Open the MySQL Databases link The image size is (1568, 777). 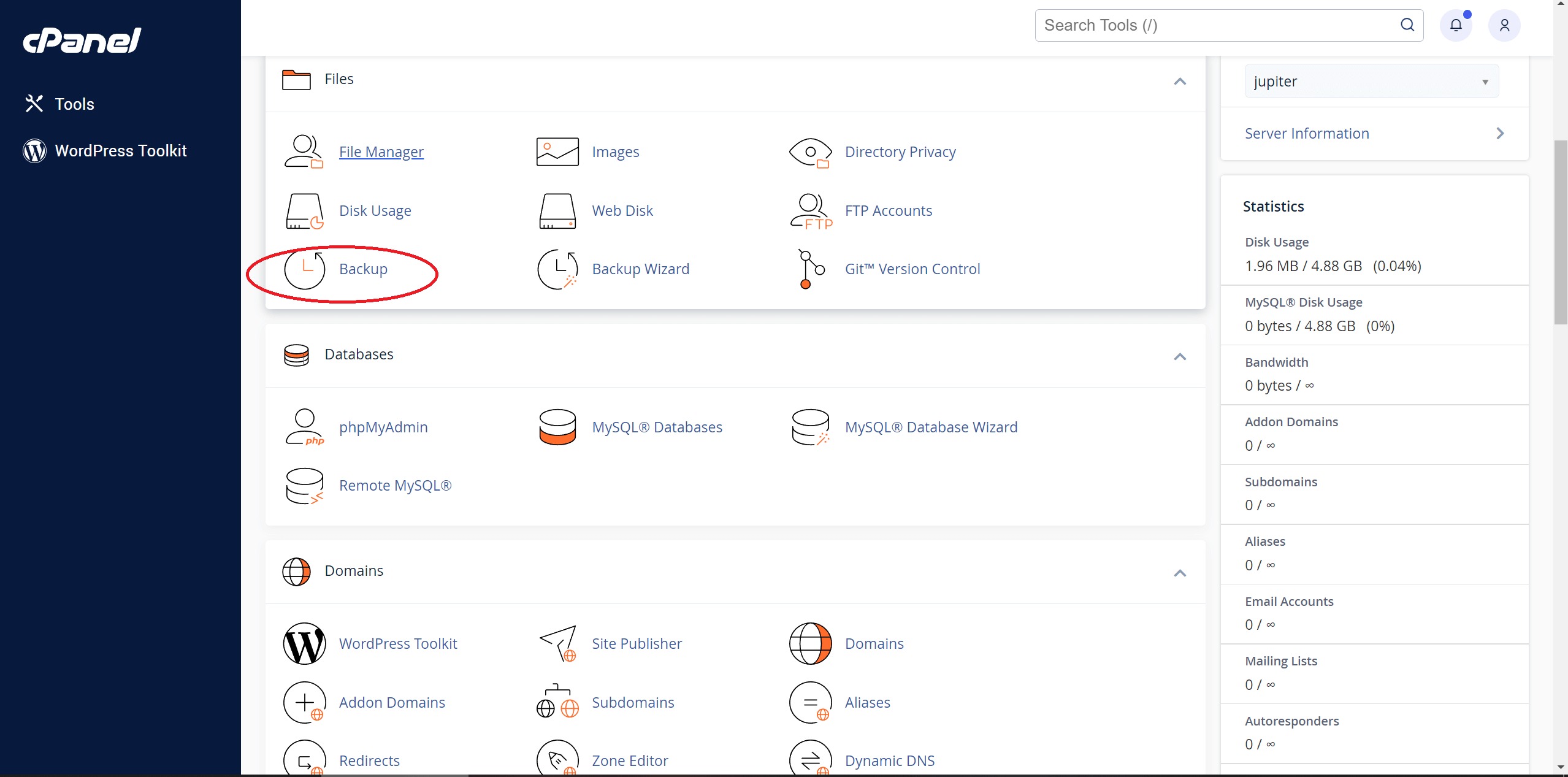pyautogui.click(x=657, y=427)
